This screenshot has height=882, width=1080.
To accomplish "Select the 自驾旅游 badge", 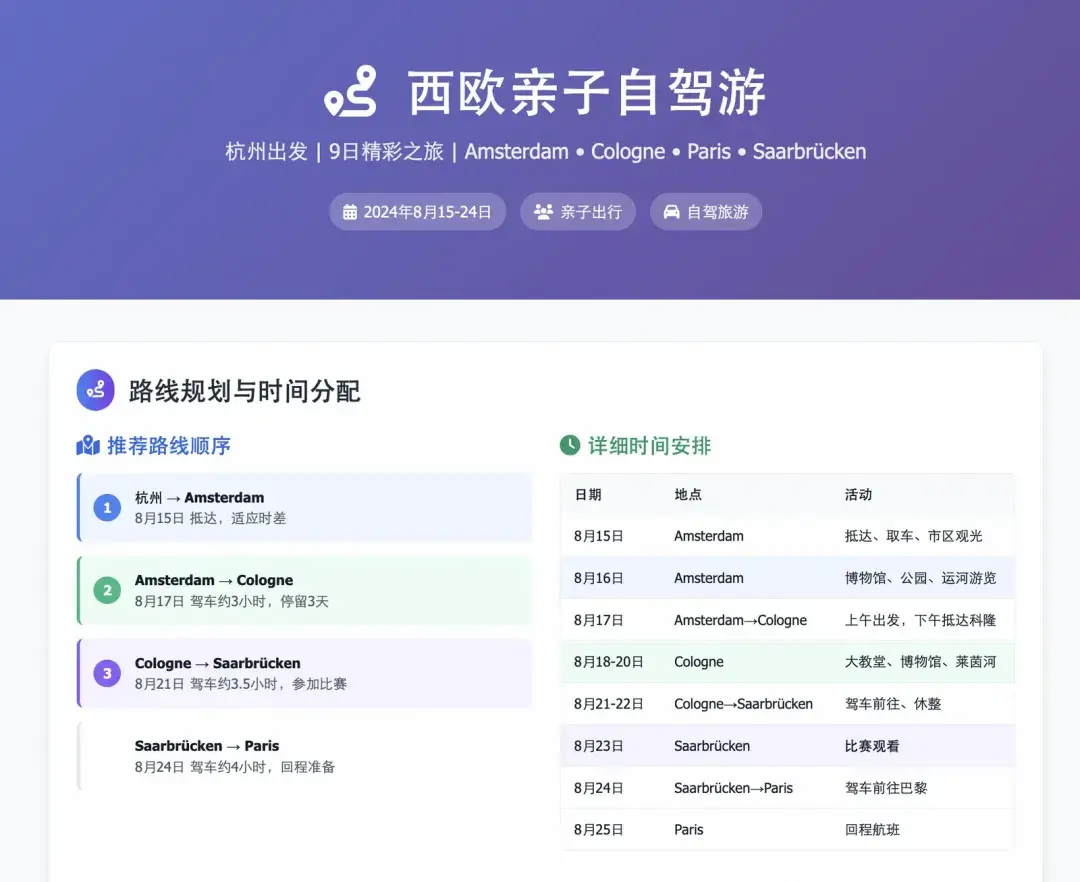I will pyautogui.click(x=706, y=212).
